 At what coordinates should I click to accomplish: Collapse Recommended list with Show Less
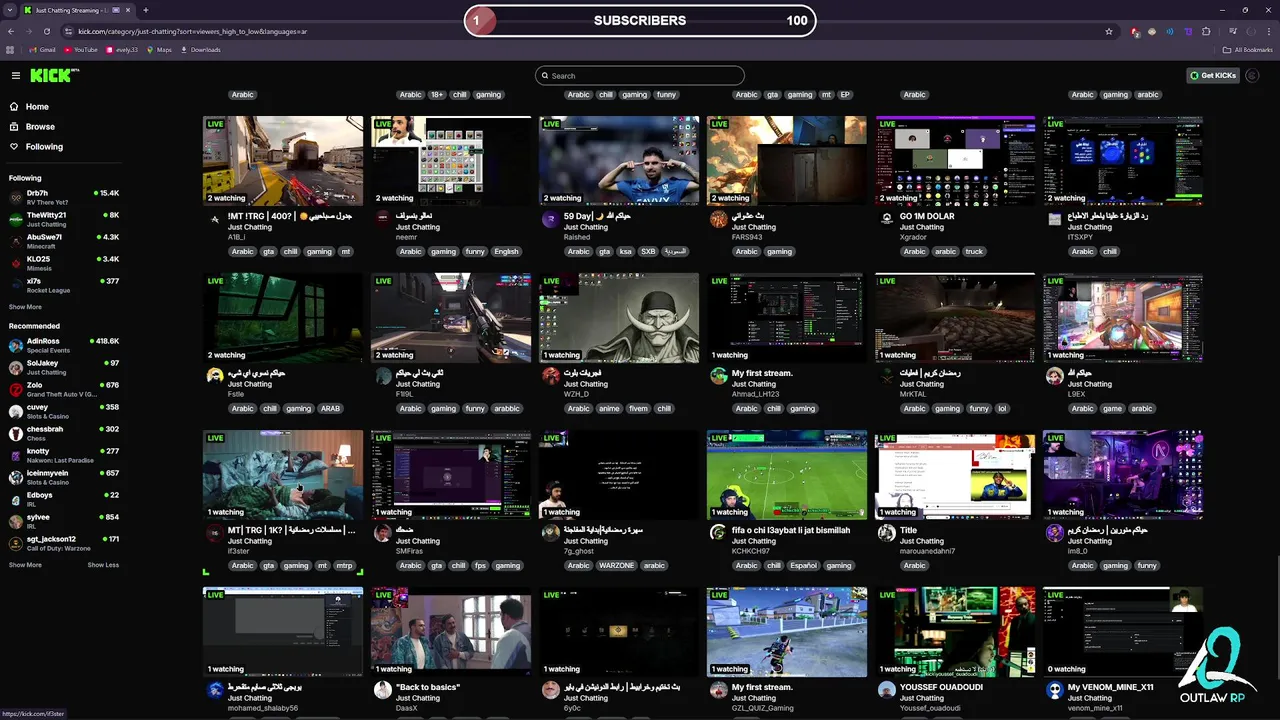103,565
